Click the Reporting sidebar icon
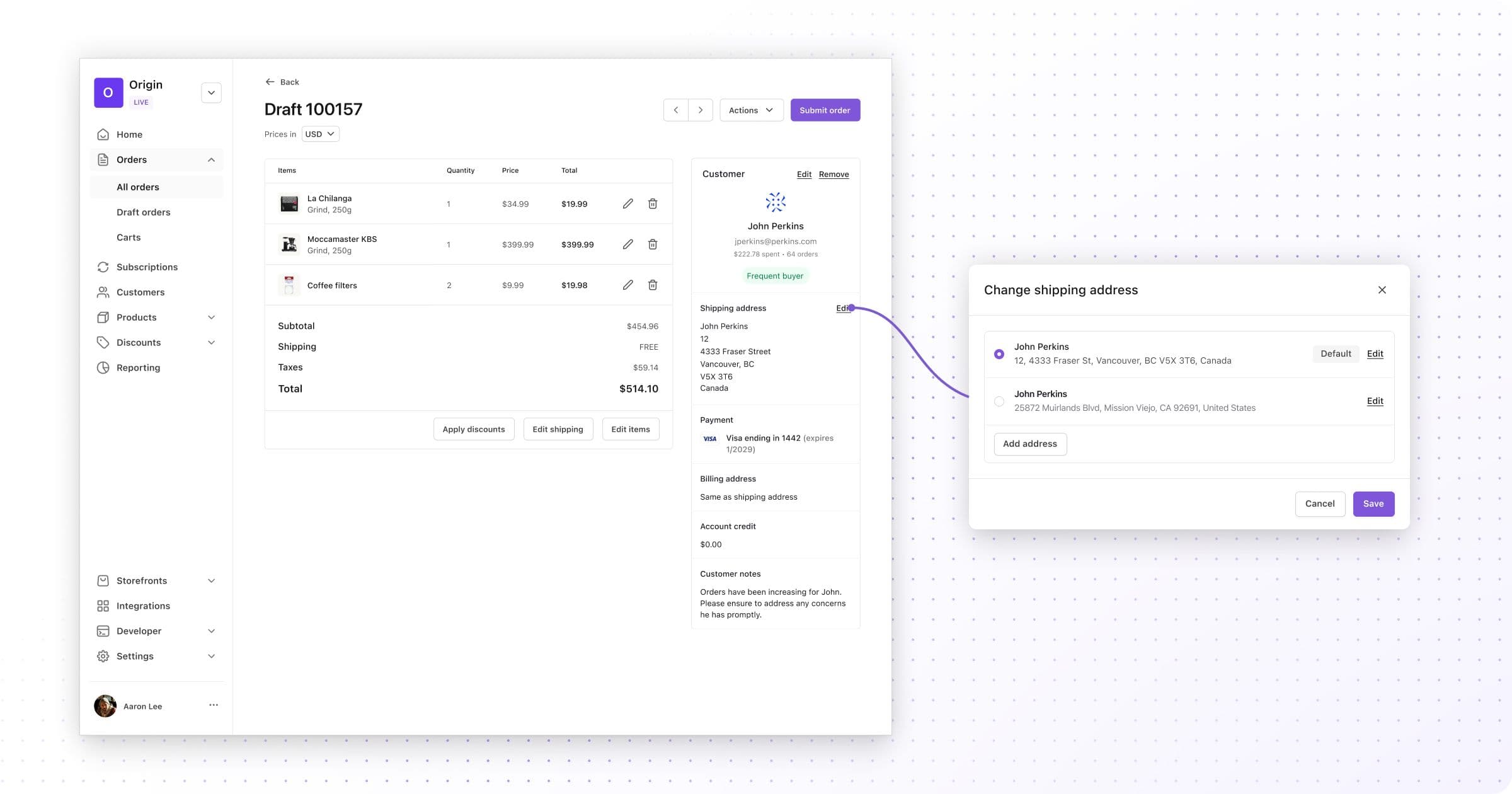1512x794 pixels. tap(103, 367)
